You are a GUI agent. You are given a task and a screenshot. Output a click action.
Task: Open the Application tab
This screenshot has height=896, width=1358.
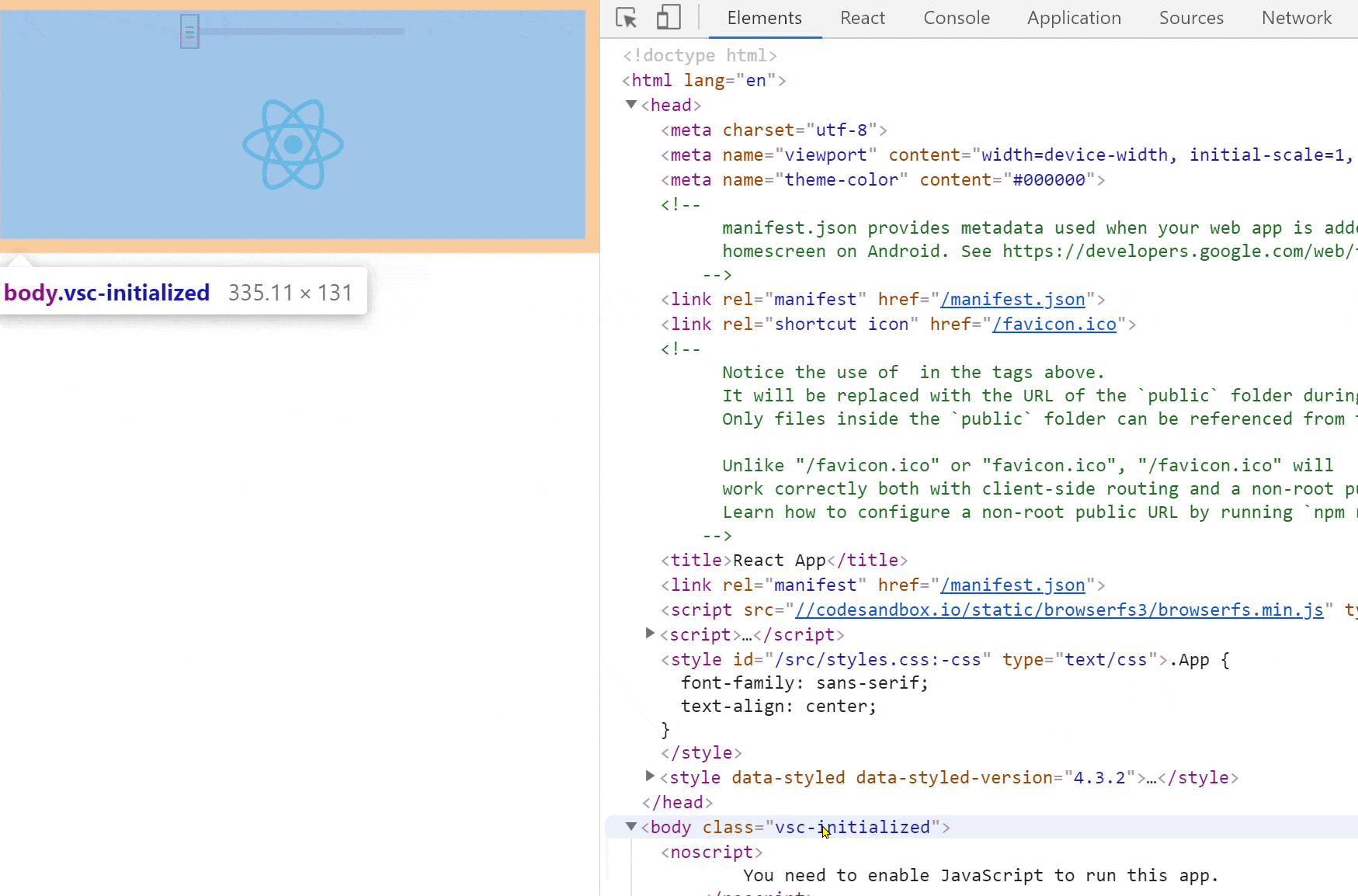[1075, 18]
